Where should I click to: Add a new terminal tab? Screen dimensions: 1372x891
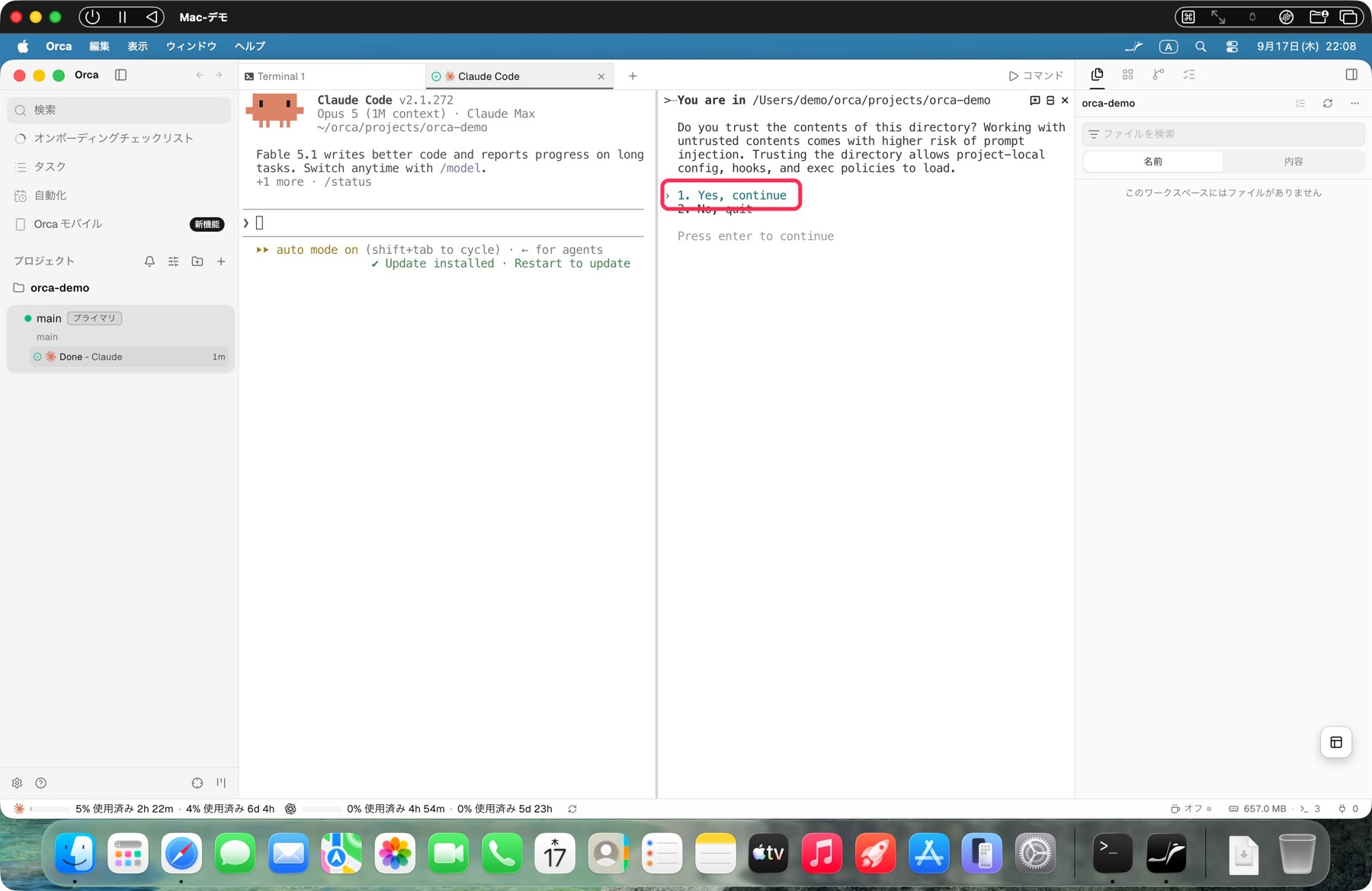pos(633,76)
